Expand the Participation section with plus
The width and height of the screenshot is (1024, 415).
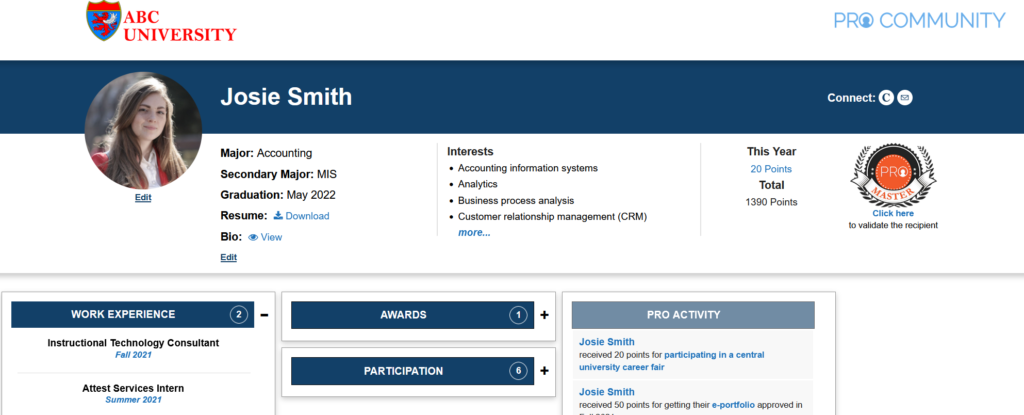click(x=544, y=371)
